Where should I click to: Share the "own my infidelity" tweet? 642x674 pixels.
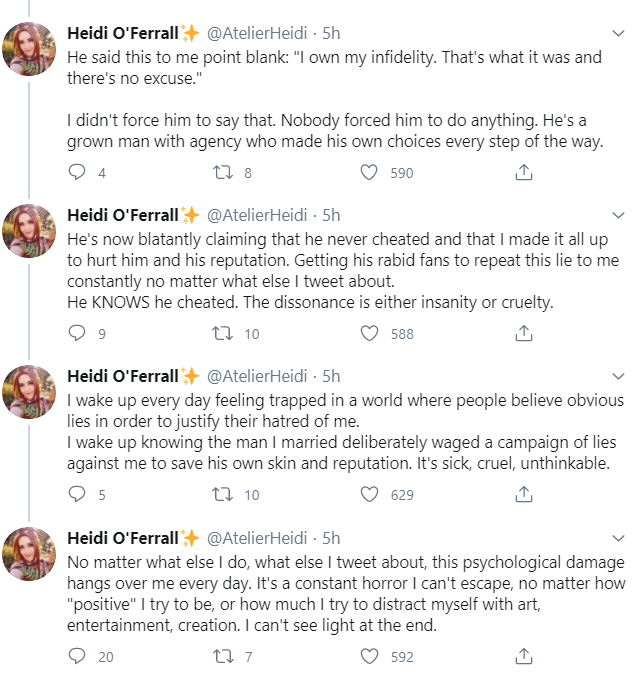523,172
